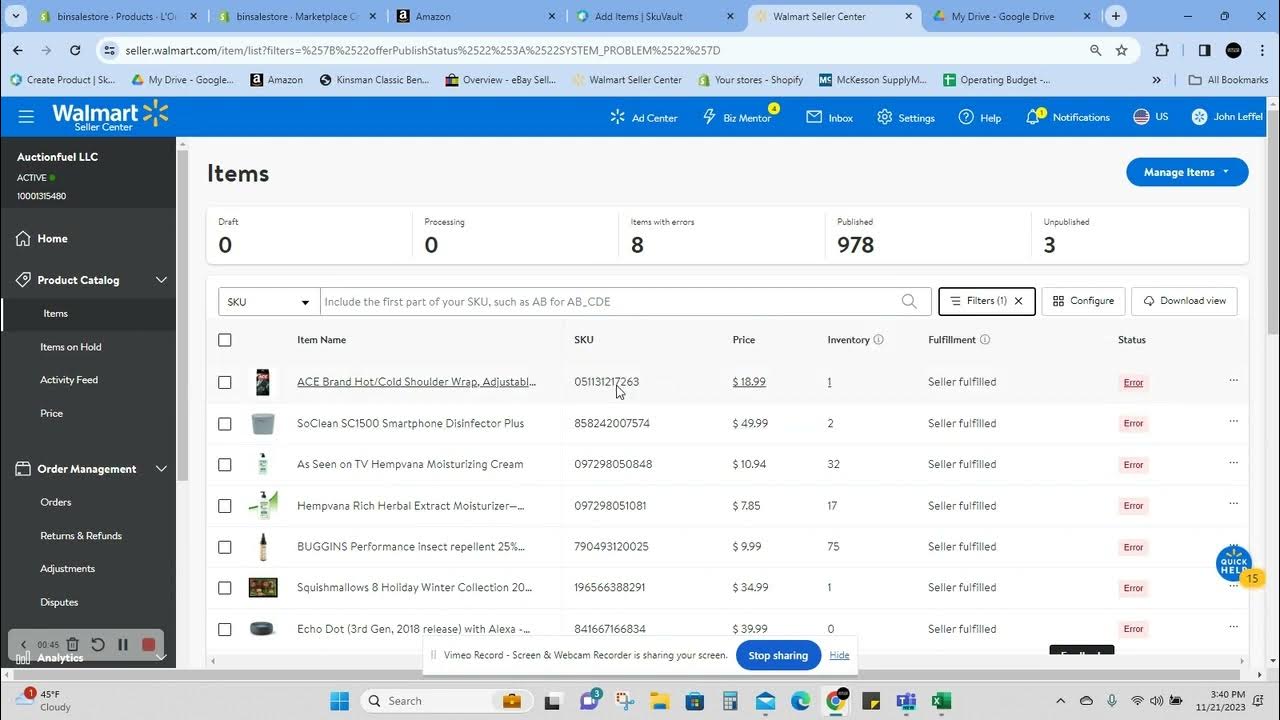This screenshot has height=720, width=1280.
Task: Open ACE Brand Hot/Cold Shoulder Wrap link
Action: (x=416, y=382)
